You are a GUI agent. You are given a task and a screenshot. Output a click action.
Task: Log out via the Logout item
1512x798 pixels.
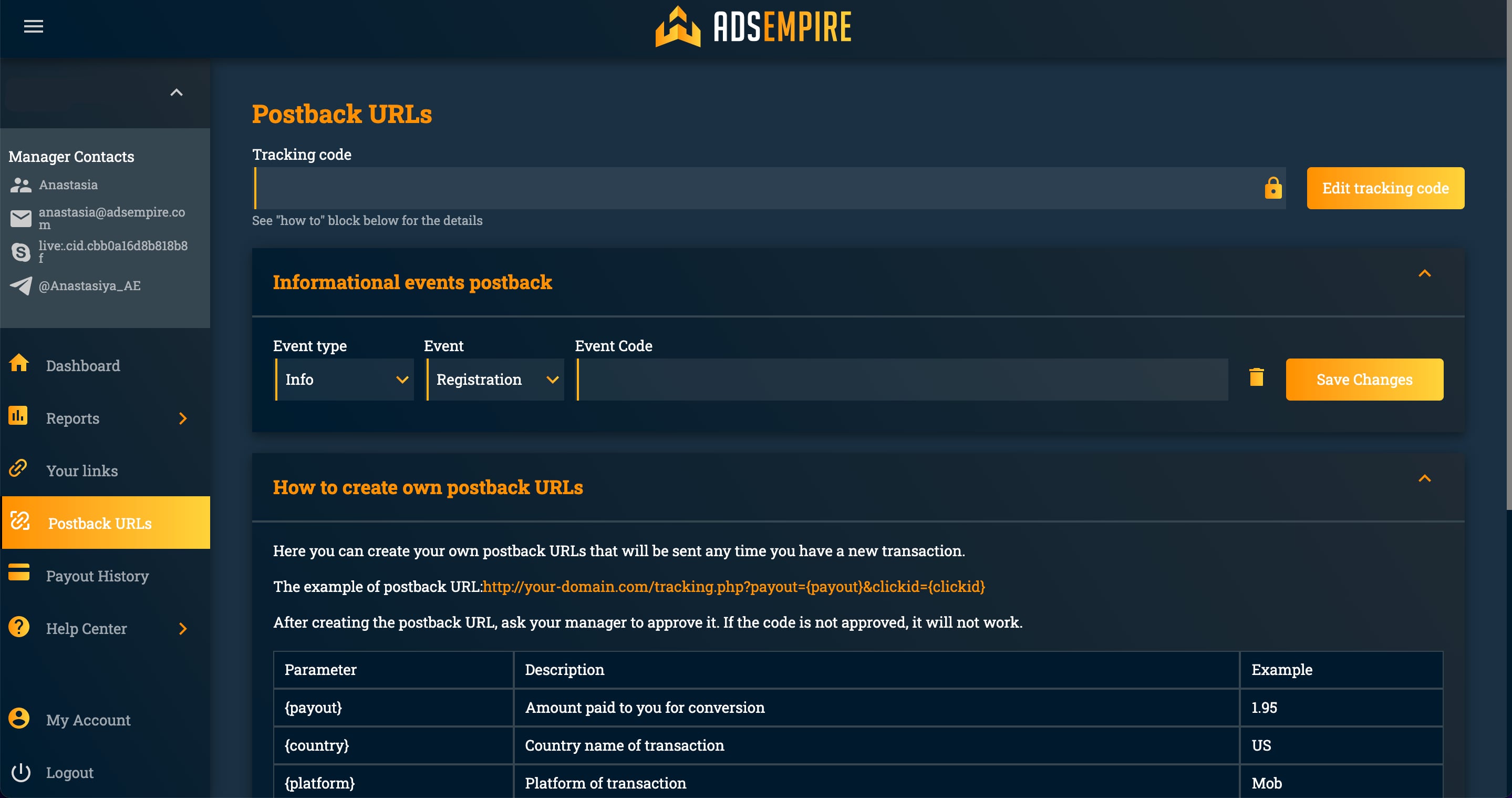69,773
